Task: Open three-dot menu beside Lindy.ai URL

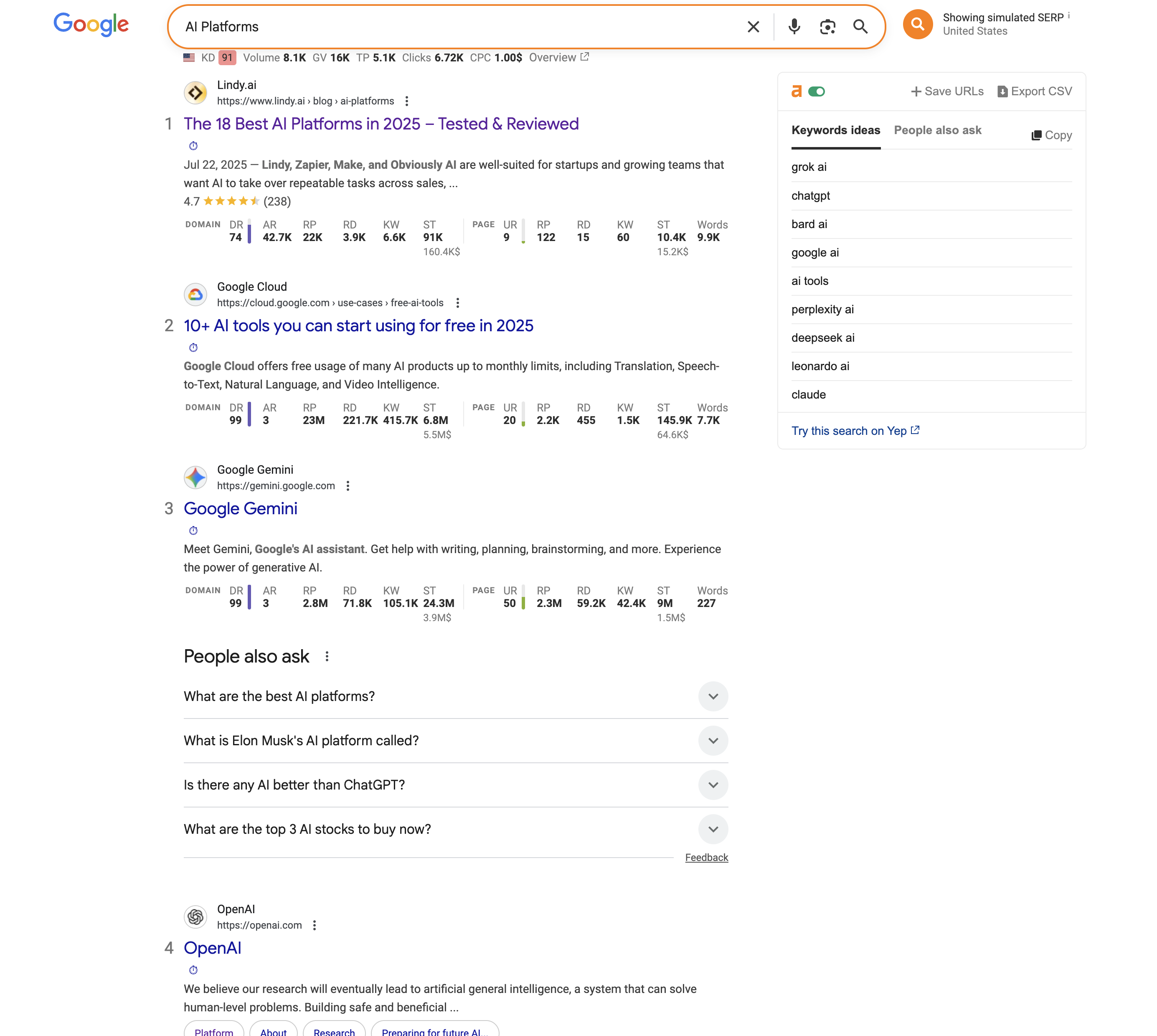Action: click(x=406, y=102)
